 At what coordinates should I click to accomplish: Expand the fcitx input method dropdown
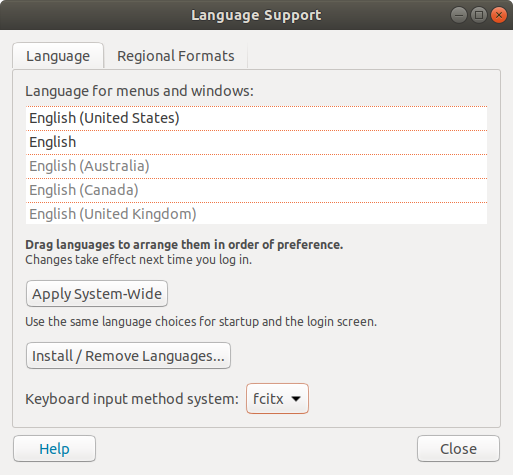coord(277,399)
